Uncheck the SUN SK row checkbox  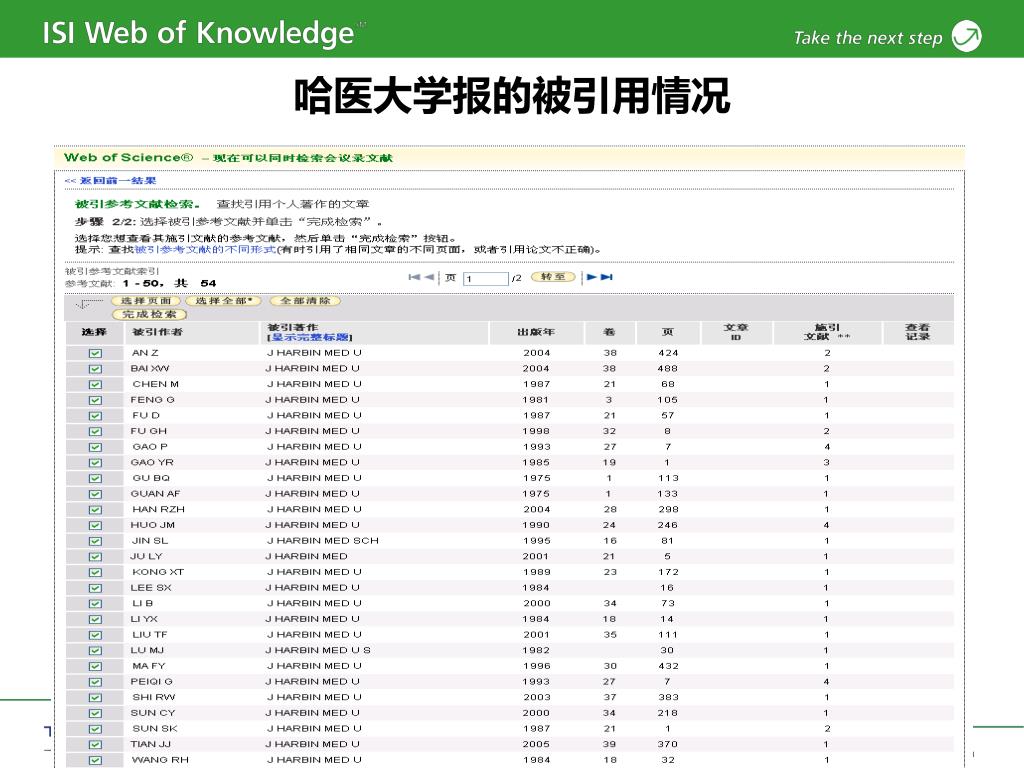point(95,729)
